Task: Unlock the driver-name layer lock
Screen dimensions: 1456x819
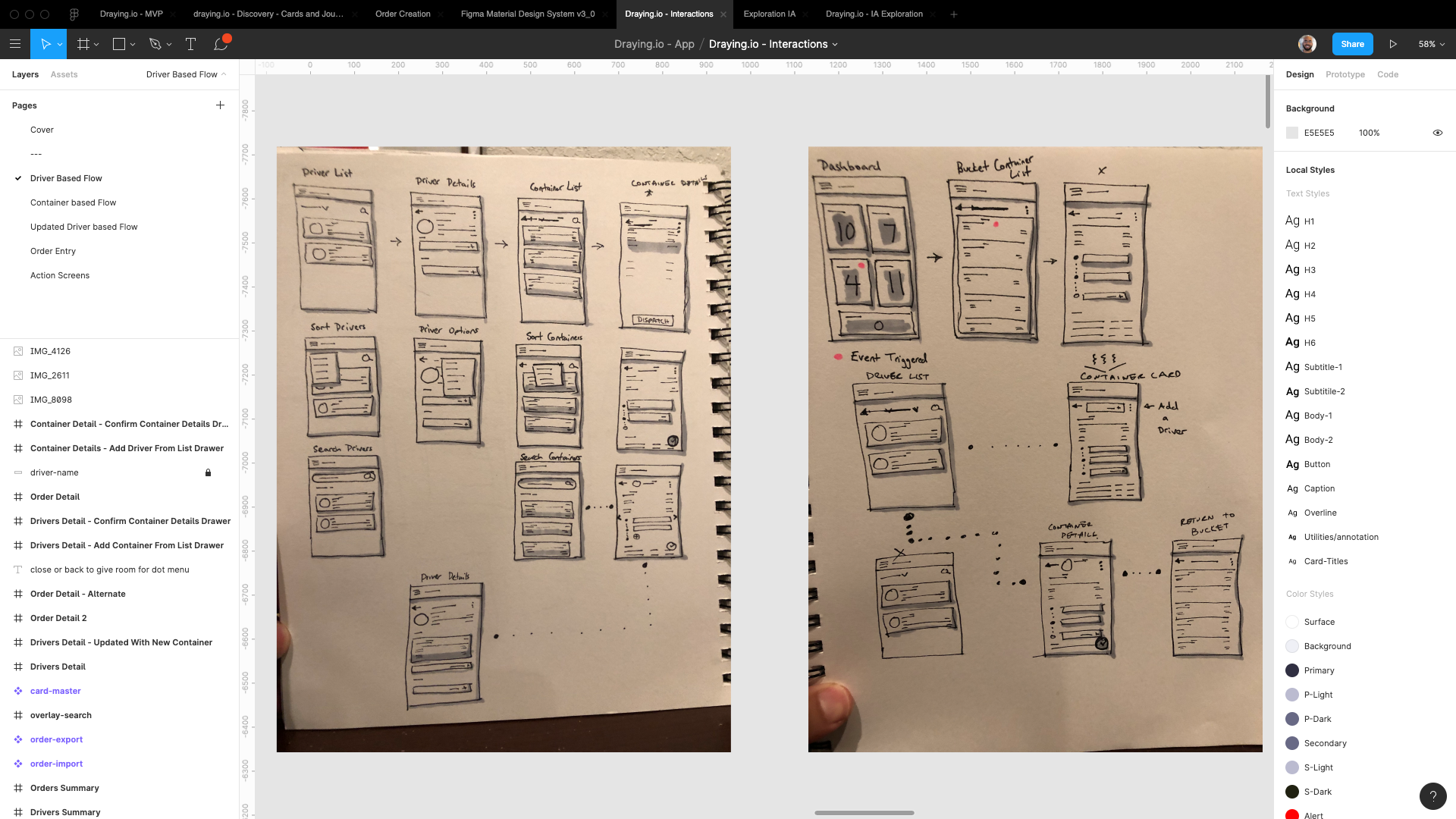Action: 208,472
